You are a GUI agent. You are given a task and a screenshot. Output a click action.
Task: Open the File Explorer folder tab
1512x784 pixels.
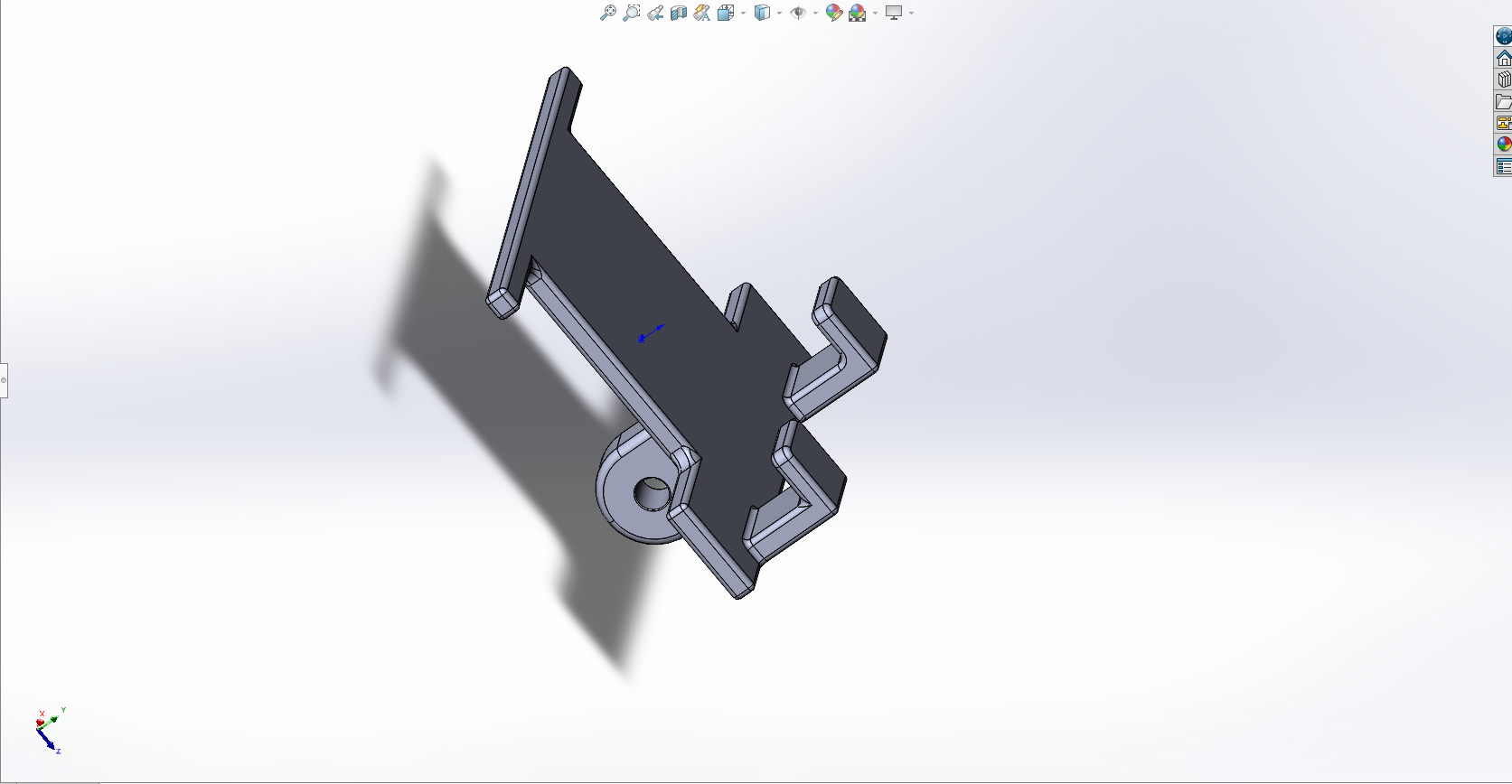[1504, 101]
